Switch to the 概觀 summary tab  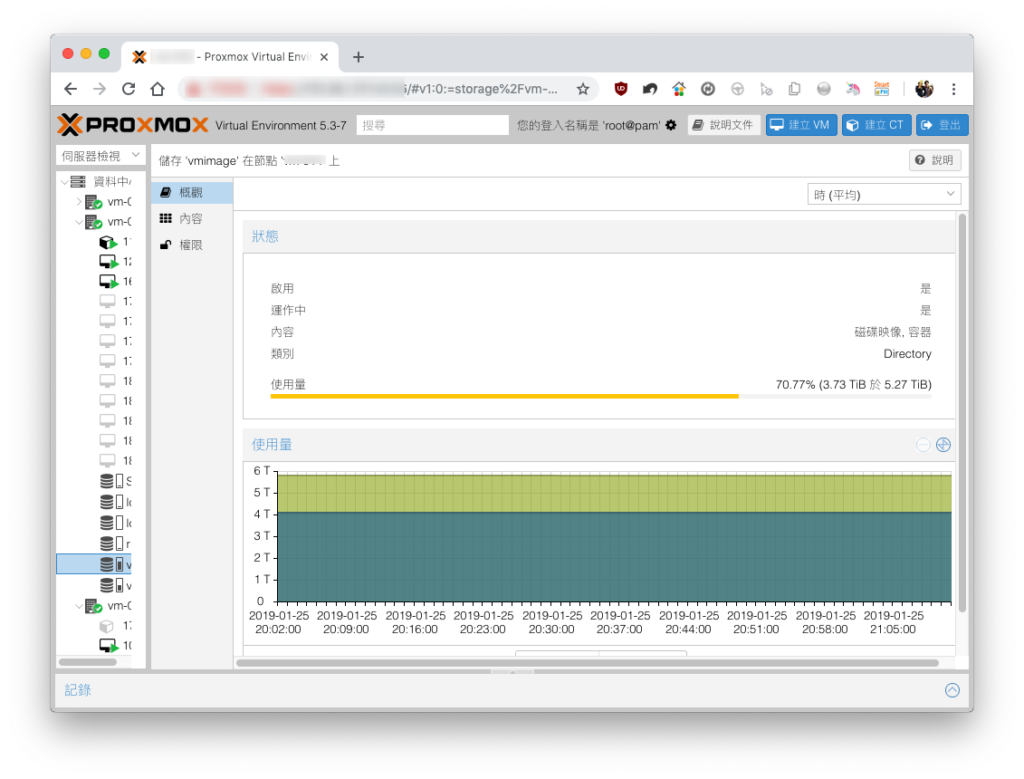(192, 193)
